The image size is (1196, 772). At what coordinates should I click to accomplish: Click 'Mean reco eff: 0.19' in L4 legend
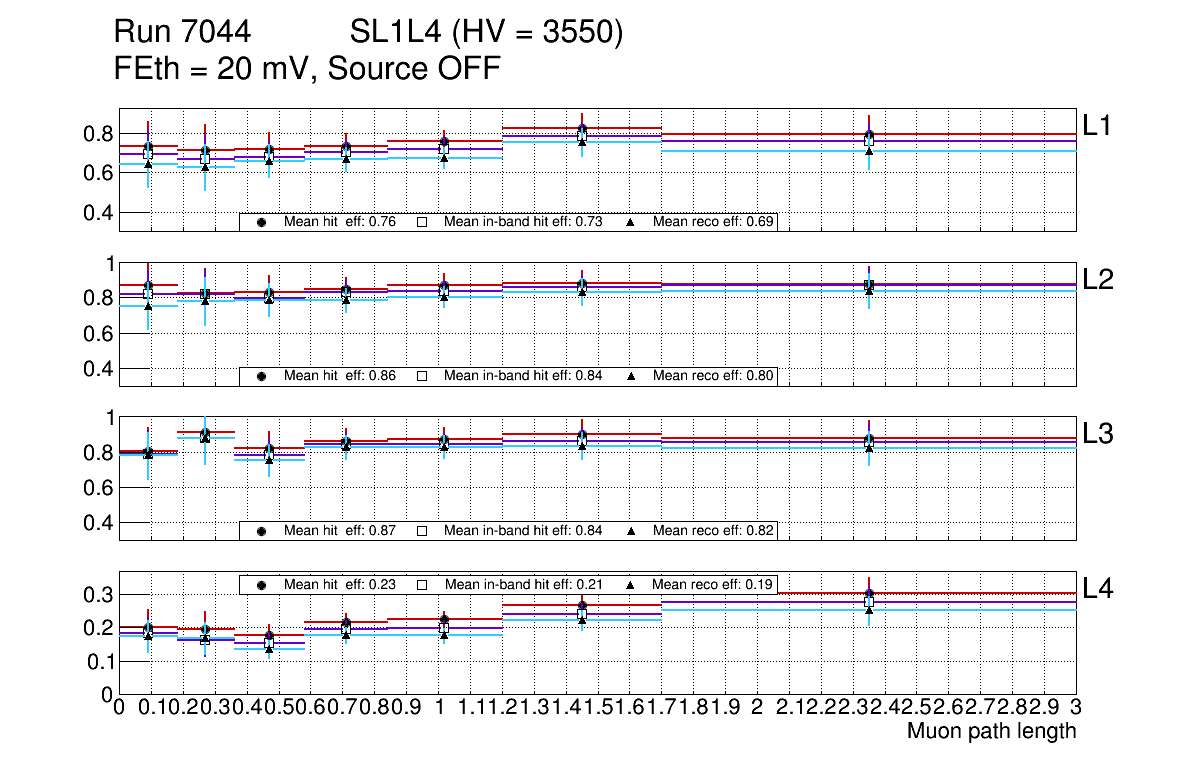714,584
